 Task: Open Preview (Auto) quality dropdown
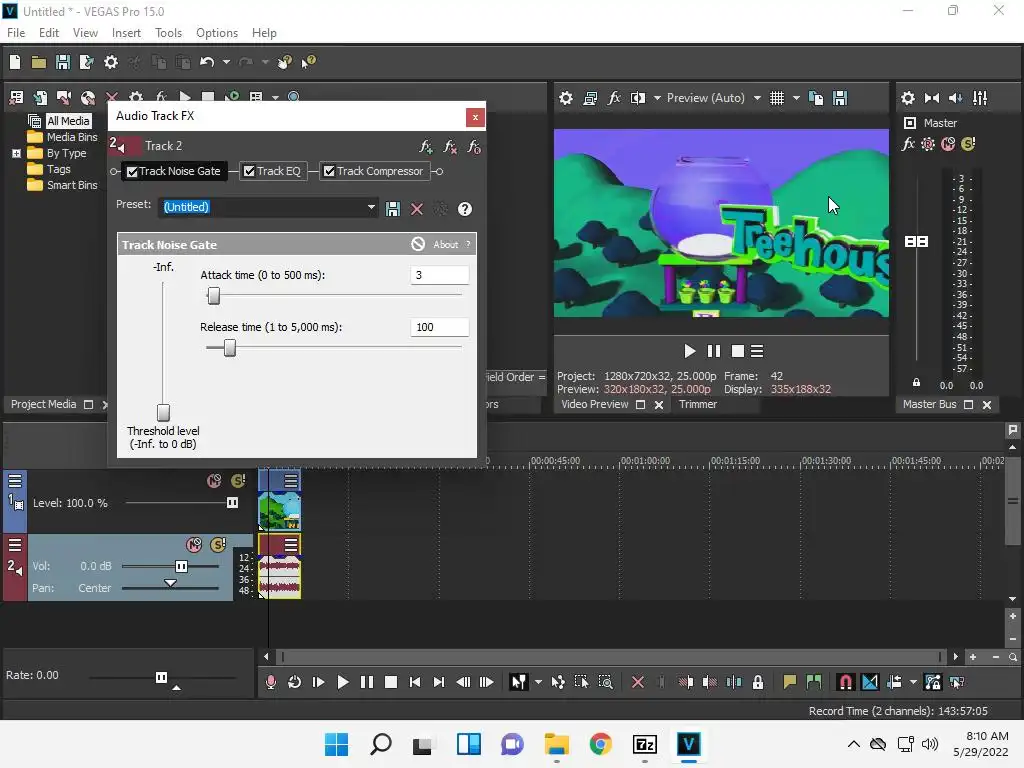click(758, 99)
